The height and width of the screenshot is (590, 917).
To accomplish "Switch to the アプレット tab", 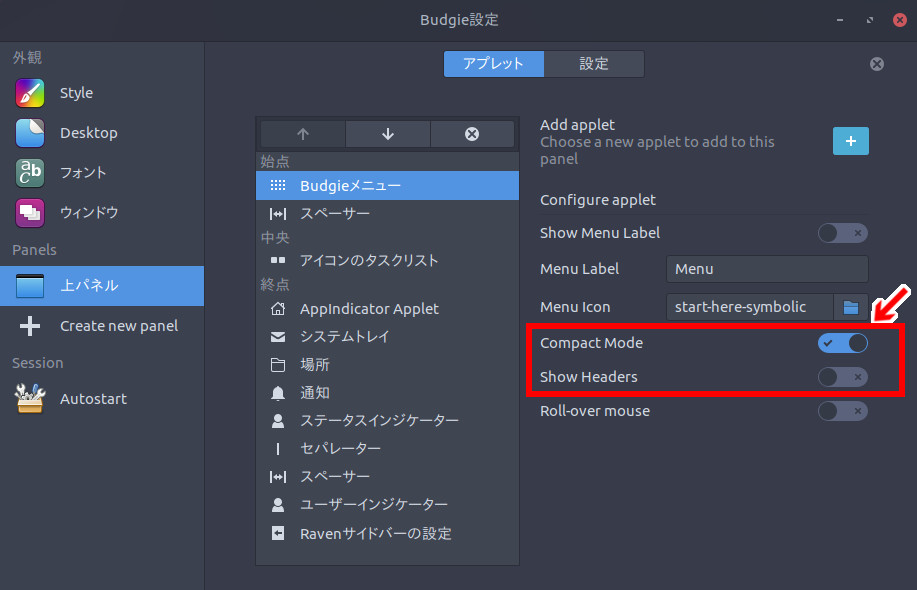I will point(494,64).
